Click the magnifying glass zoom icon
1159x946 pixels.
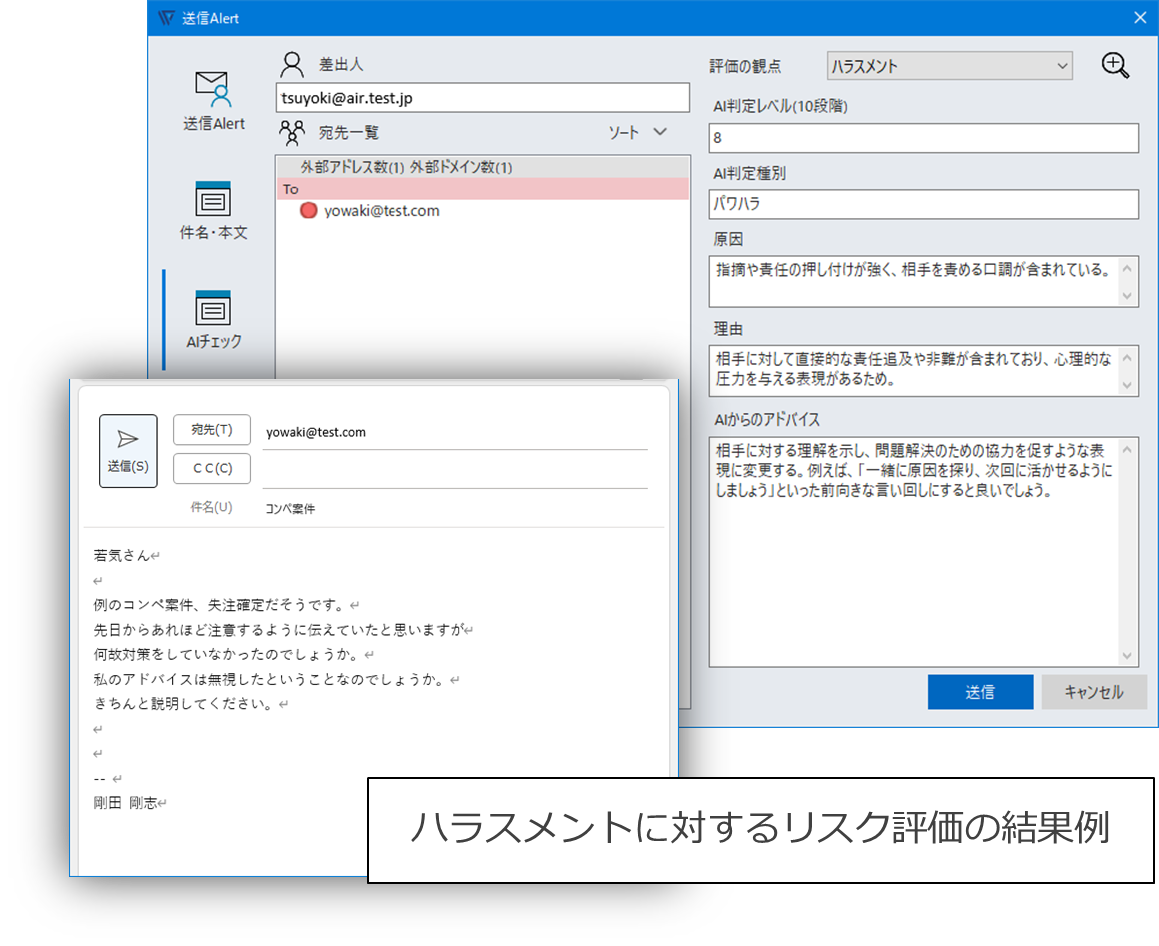(1115, 66)
